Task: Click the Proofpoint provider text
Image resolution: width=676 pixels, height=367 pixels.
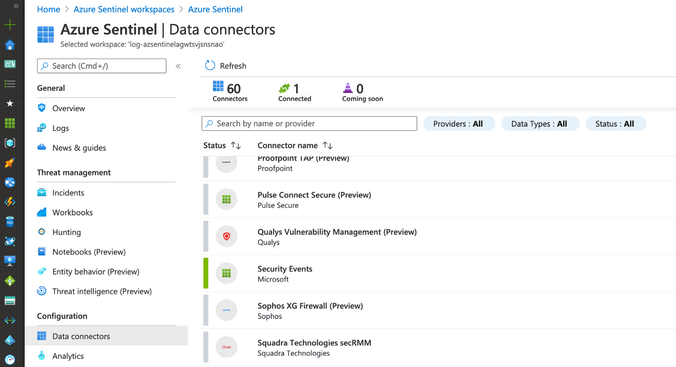Action: tap(275, 168)
